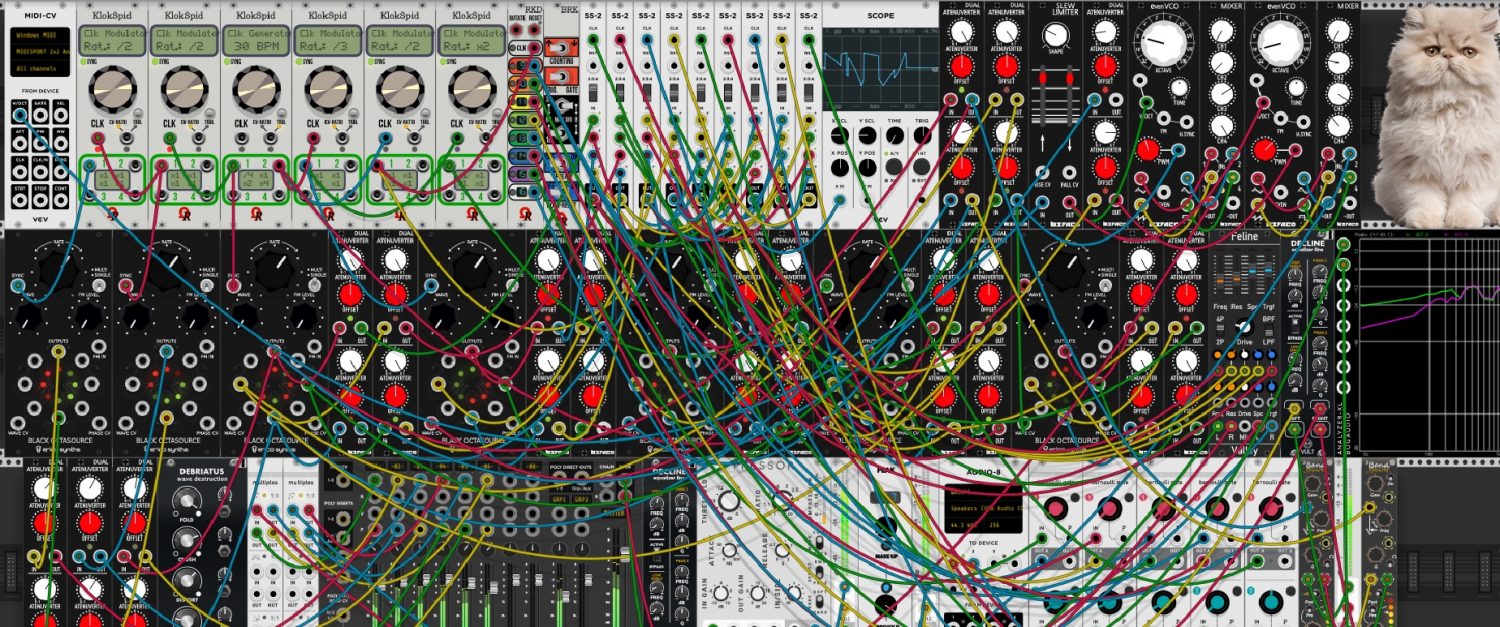Click the CH1 knob on the left Mixer
Viewport: 1500px width, 627px height.
coord(1222,31)
